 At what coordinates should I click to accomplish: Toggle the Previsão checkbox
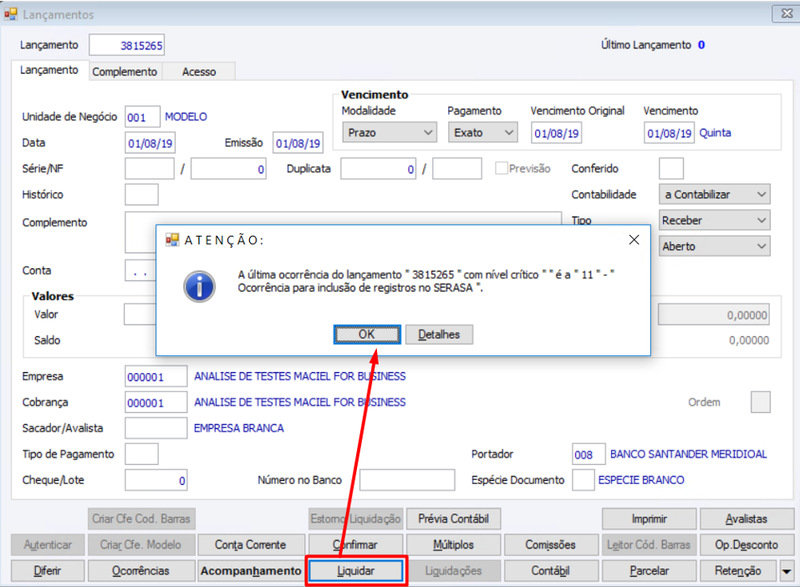pos(501,168)
